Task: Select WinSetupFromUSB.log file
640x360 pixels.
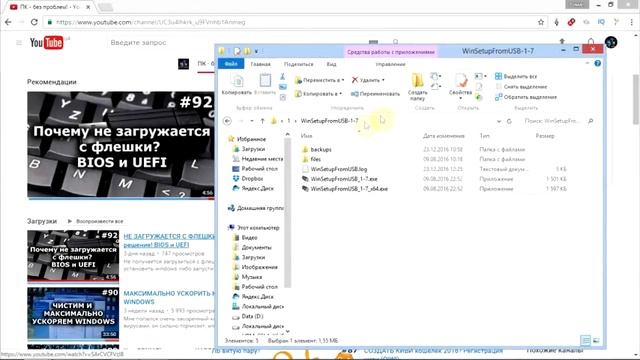Action: pyautogui.click(x=339, y=169)
